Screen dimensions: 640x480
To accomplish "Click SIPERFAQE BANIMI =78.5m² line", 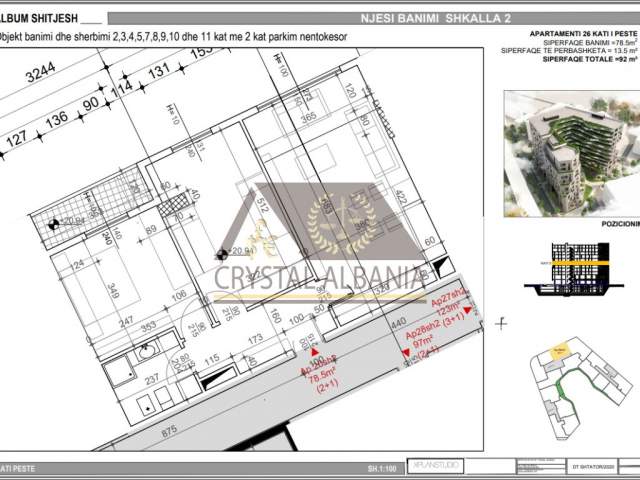I will coord(590,42).
